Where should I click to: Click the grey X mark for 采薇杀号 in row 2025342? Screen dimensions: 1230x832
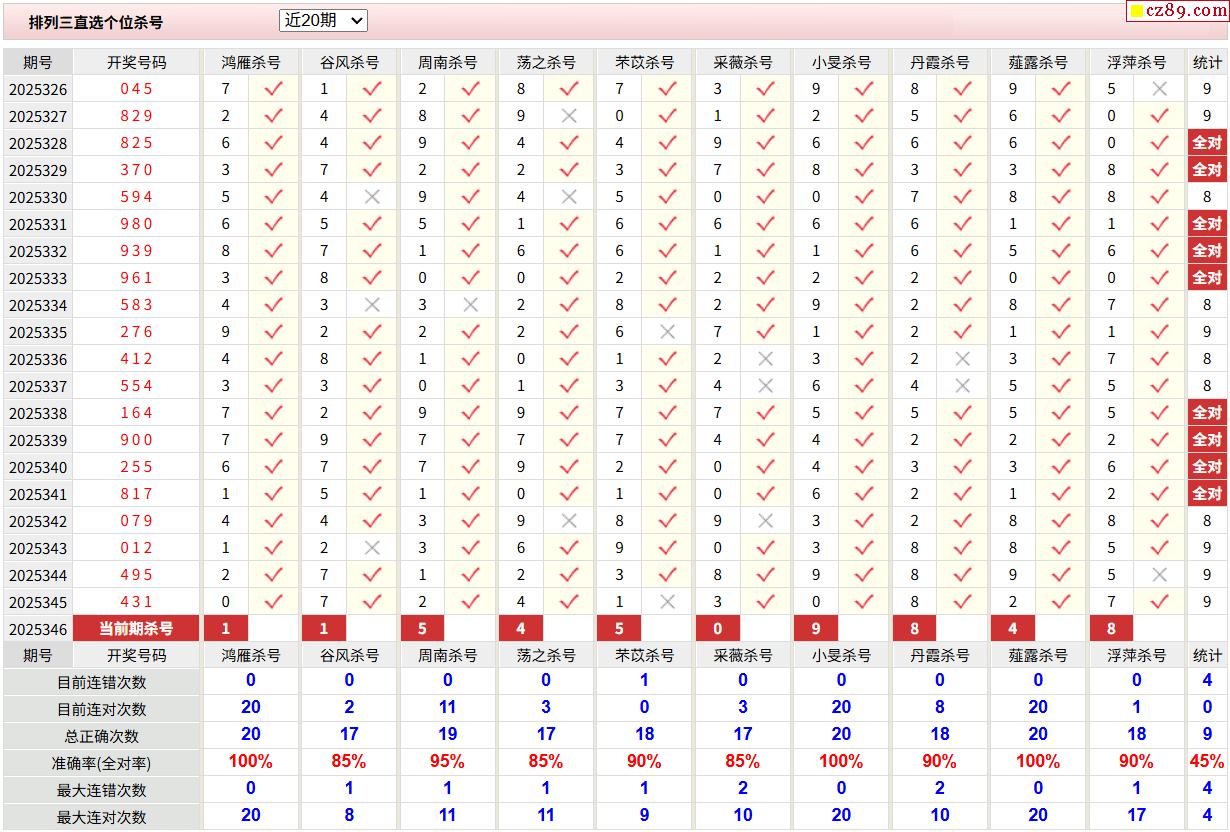(765, 521)
